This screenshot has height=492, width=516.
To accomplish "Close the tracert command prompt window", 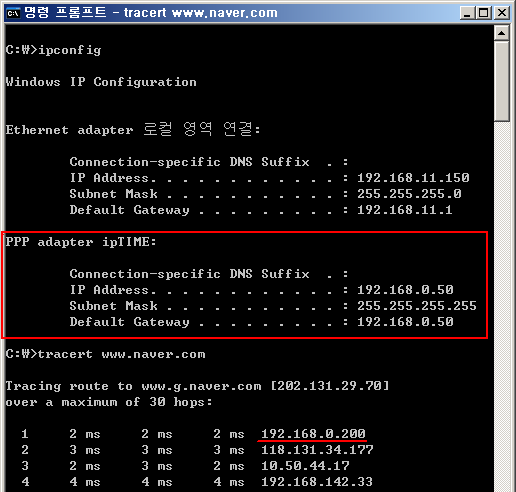I will 502,13.
